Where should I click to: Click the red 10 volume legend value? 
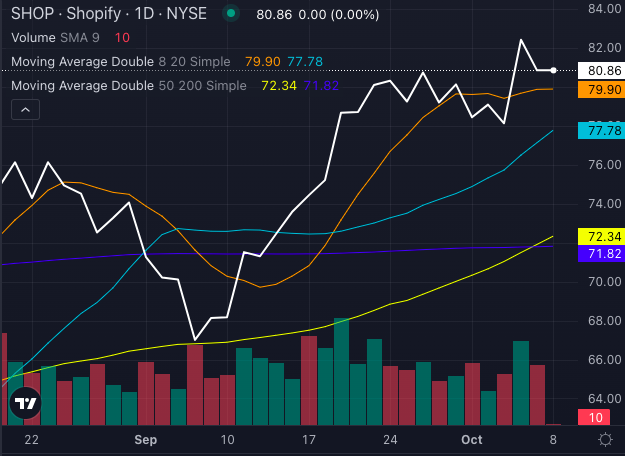[x=122, y=38]
